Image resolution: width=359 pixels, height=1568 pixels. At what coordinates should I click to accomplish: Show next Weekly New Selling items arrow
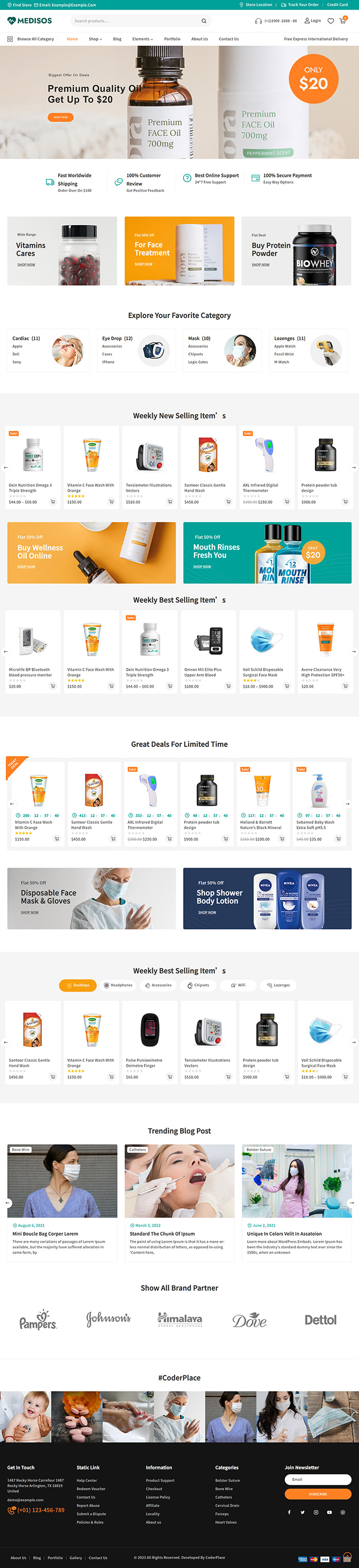click(353, 467)
